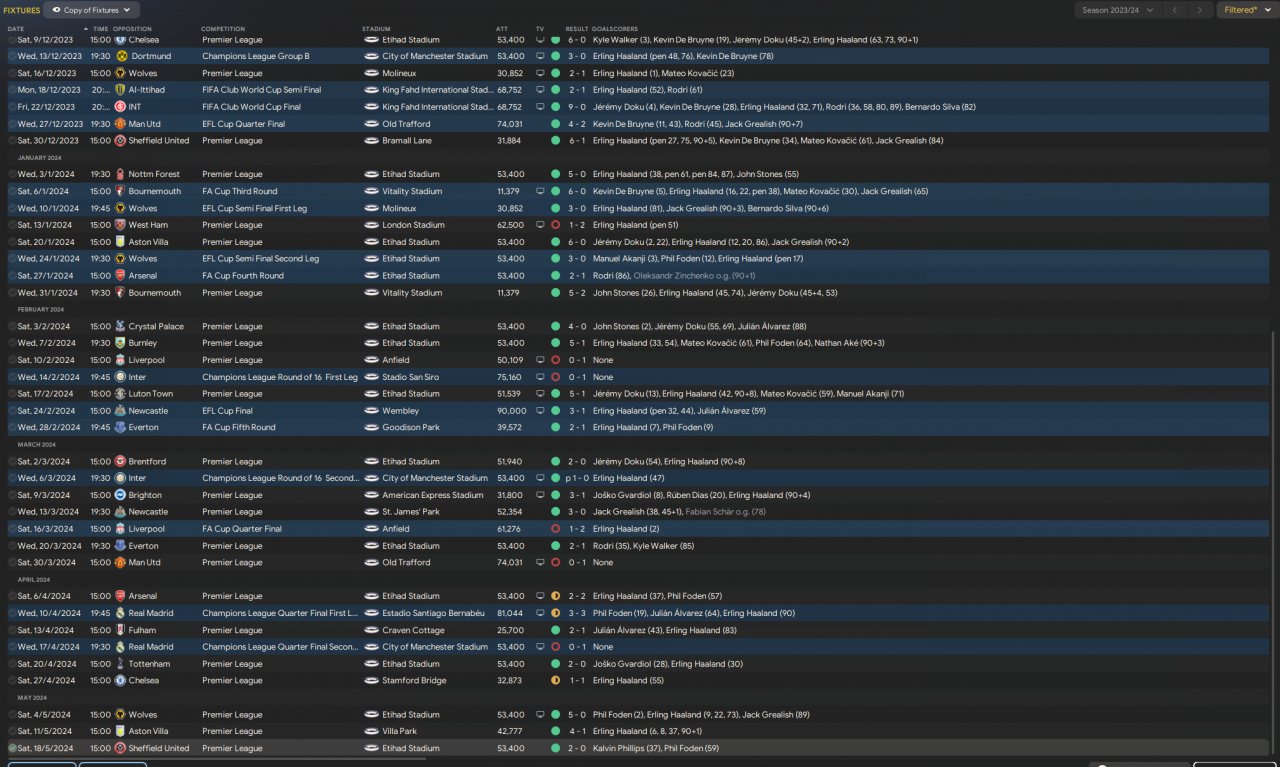Click the Fulham club badge
Screen dimensions: 1280x767
pyautogui.click(x=120, y=631)
